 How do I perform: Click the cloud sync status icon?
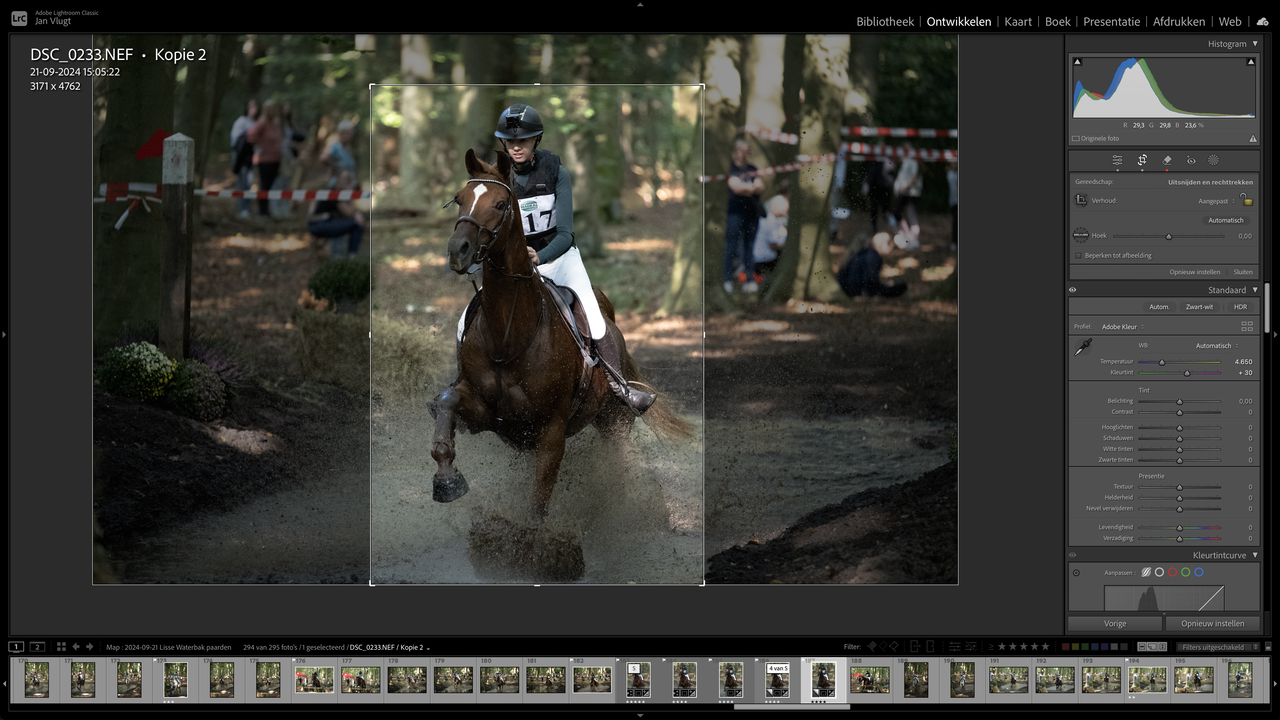1262,21
